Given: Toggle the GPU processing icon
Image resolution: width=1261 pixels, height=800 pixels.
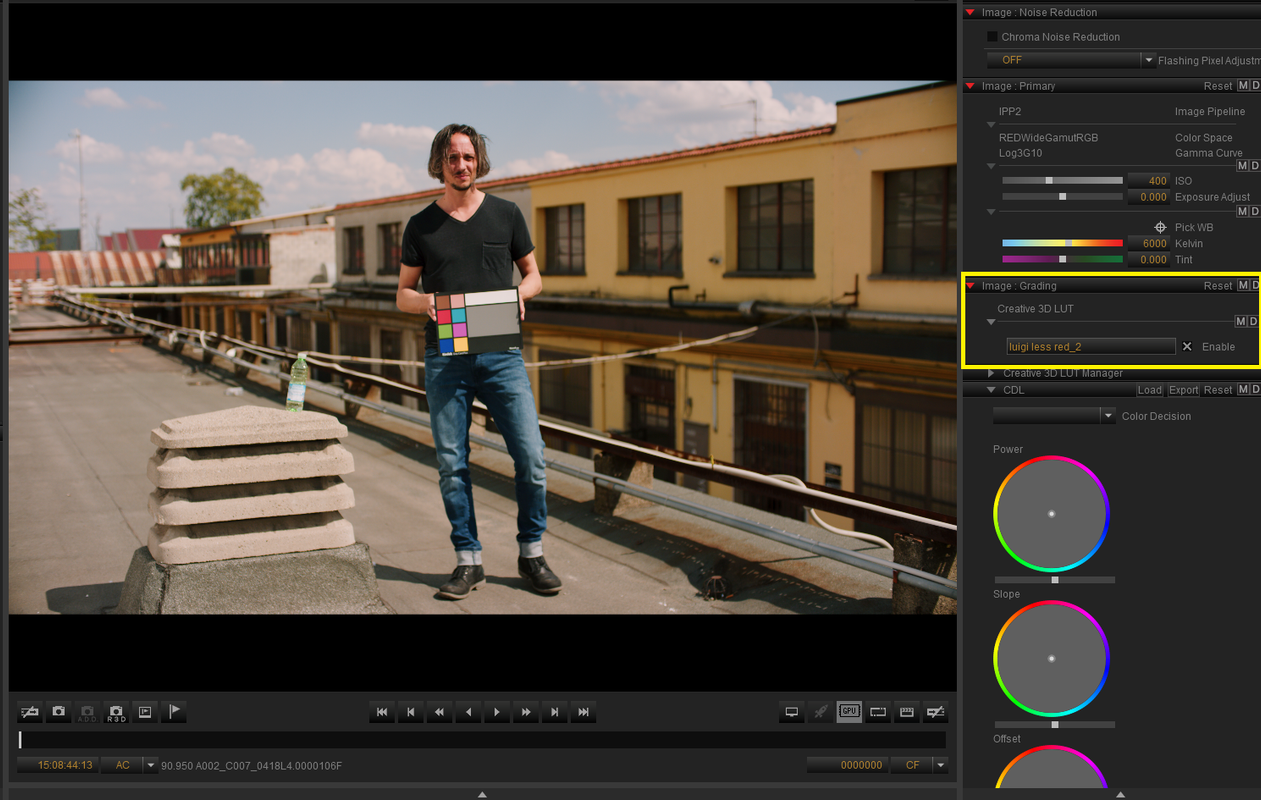Looking at the screenshot, I should click(849, 712).
